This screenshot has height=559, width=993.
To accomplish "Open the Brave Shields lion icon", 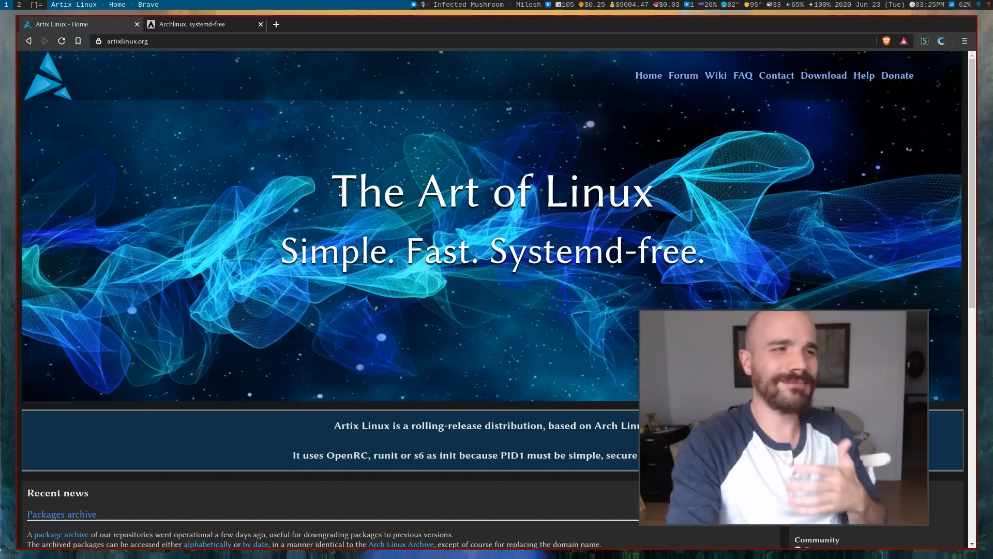I will pos(887,41).
